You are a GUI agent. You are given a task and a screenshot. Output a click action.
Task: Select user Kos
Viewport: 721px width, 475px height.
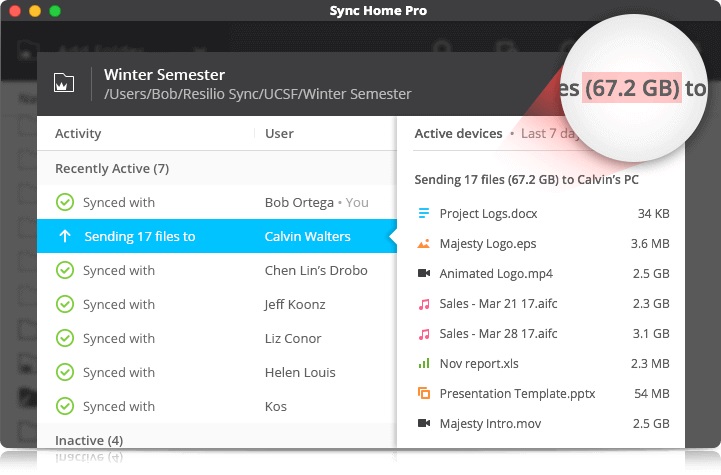[276, 406]
